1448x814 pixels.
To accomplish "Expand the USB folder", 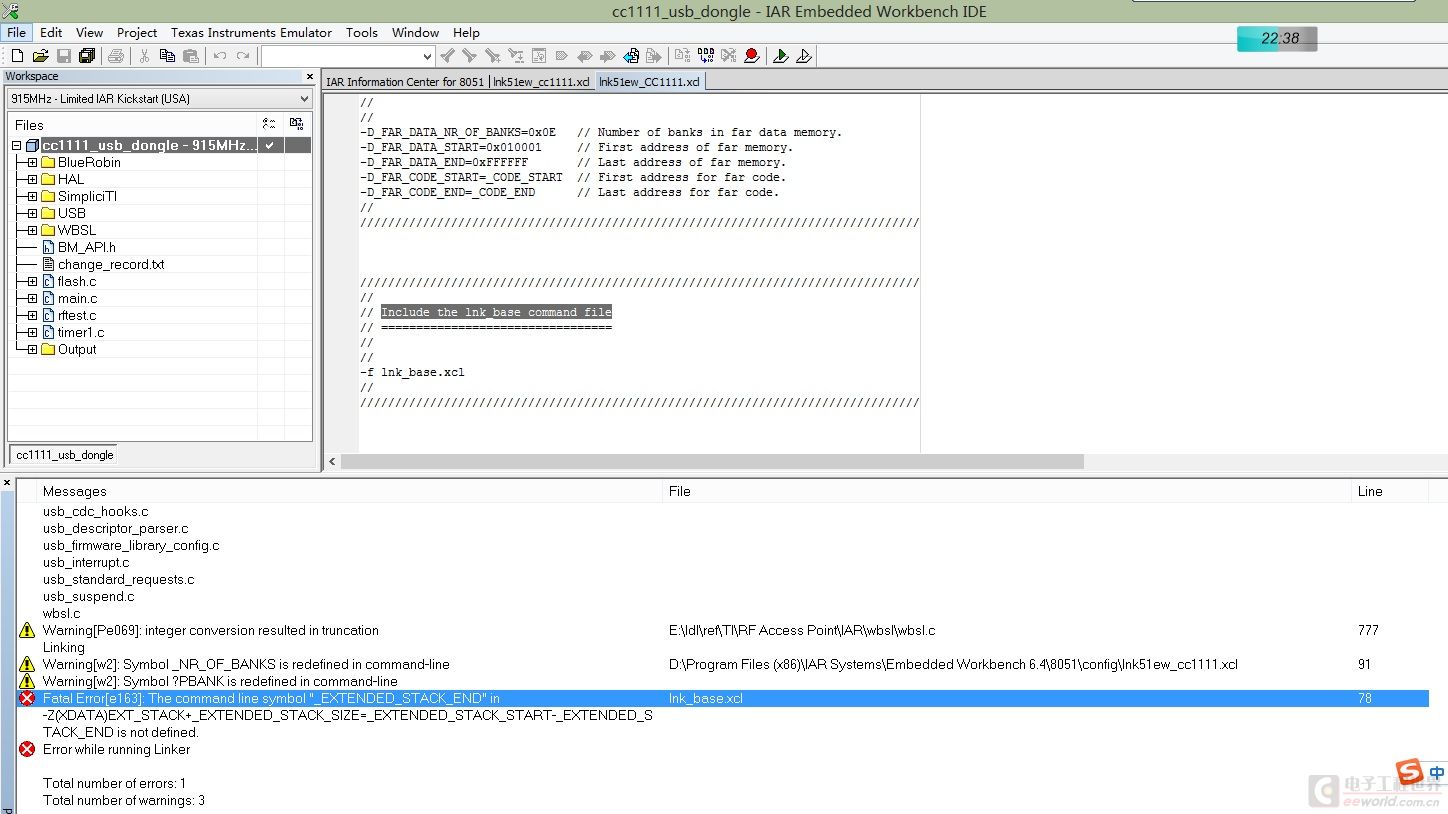I will click(32, 213).
